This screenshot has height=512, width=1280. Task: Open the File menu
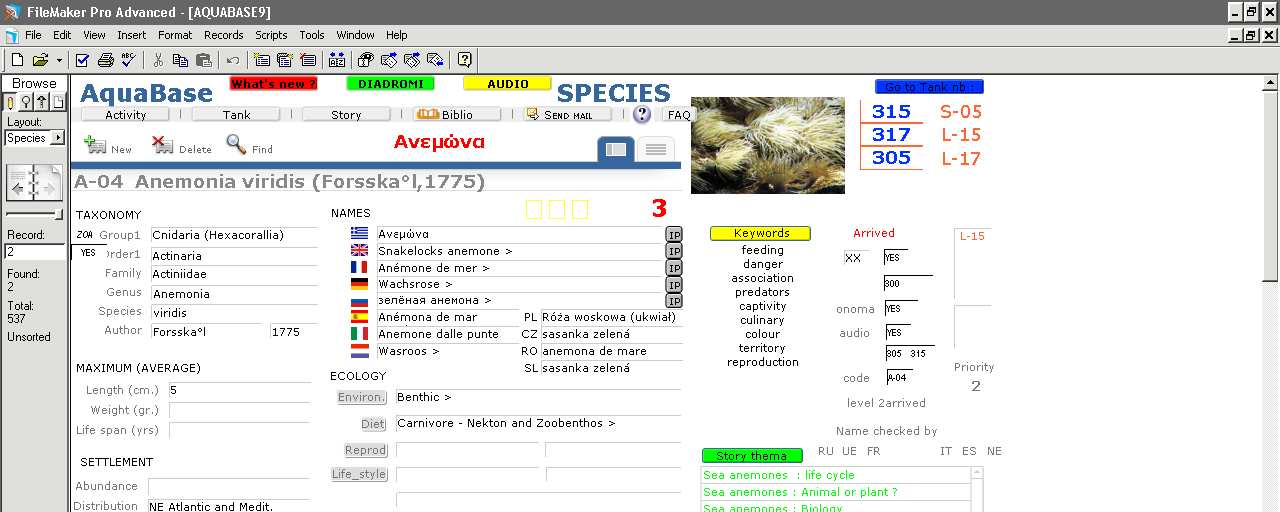coord(33,35)
